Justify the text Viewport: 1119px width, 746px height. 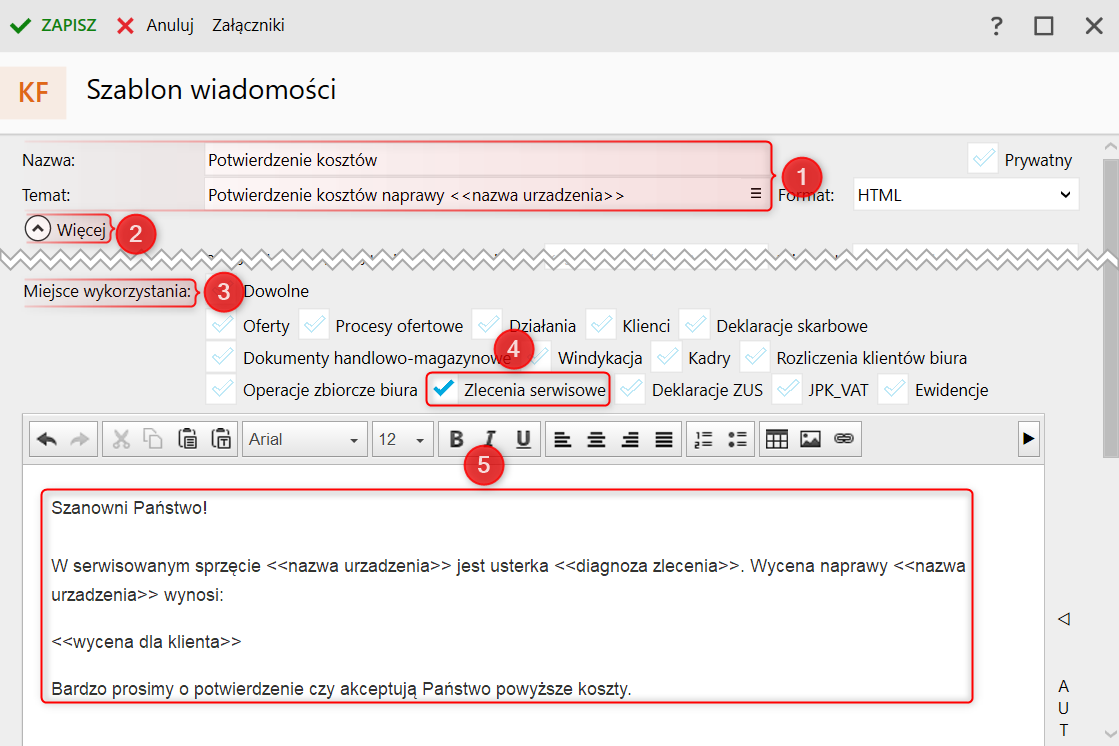pos(664,439)
